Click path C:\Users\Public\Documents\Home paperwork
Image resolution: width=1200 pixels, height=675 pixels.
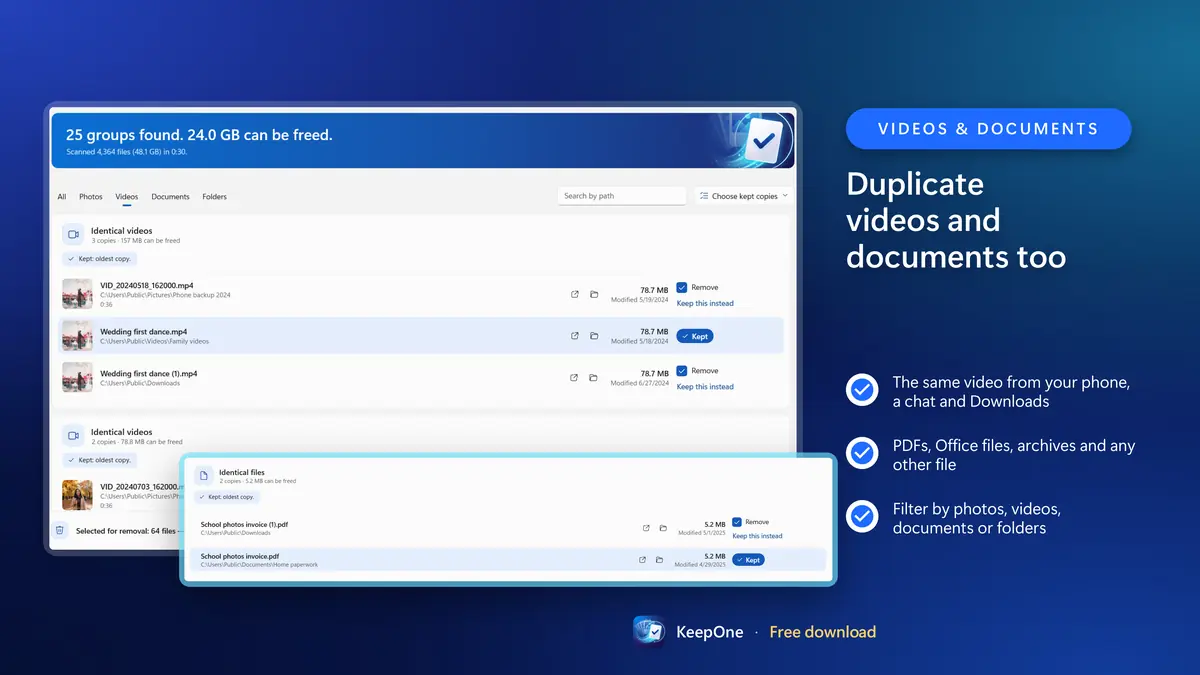click(259, 565)
